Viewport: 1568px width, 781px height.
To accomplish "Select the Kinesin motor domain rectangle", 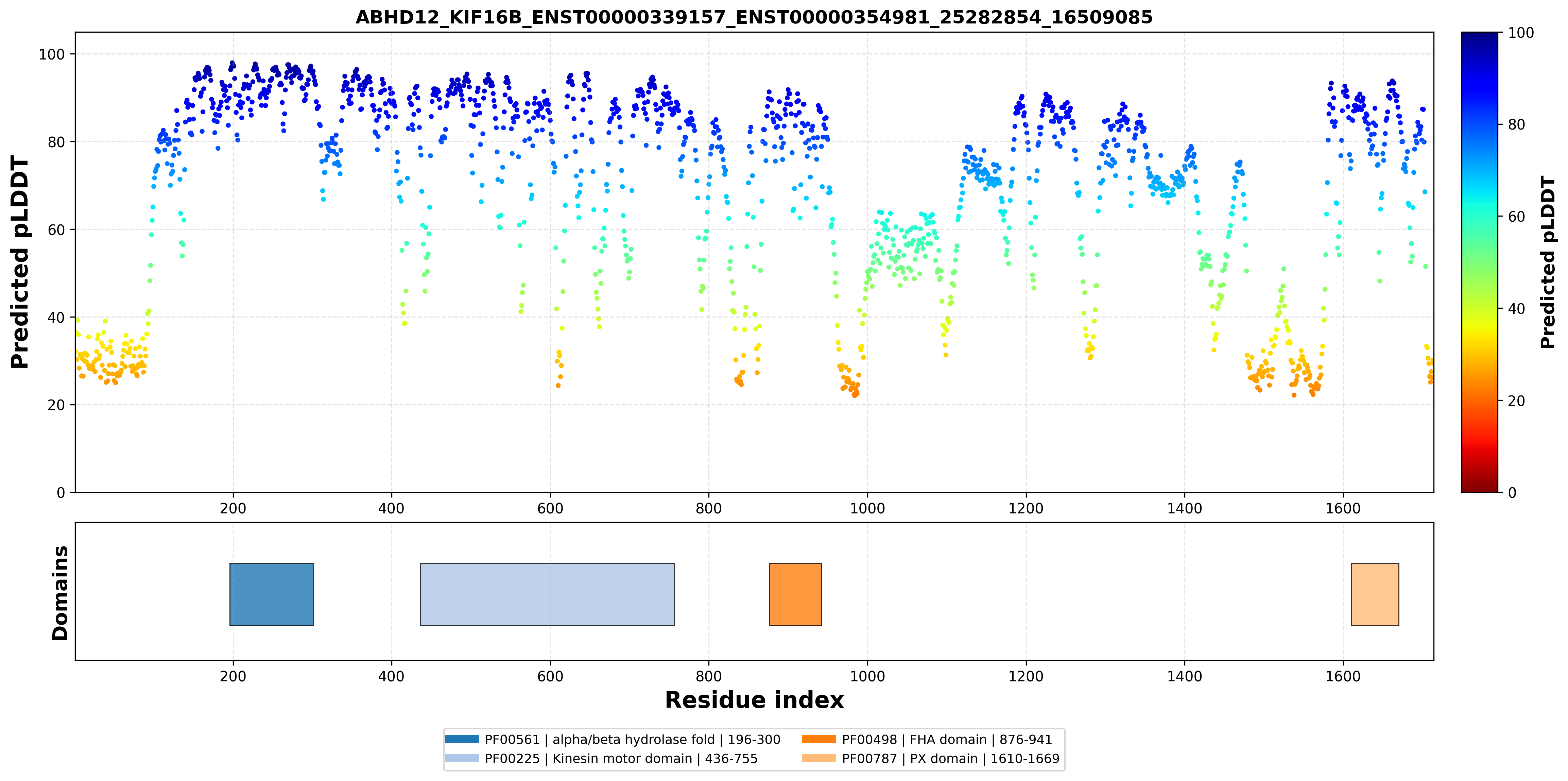I will [547, 594].
